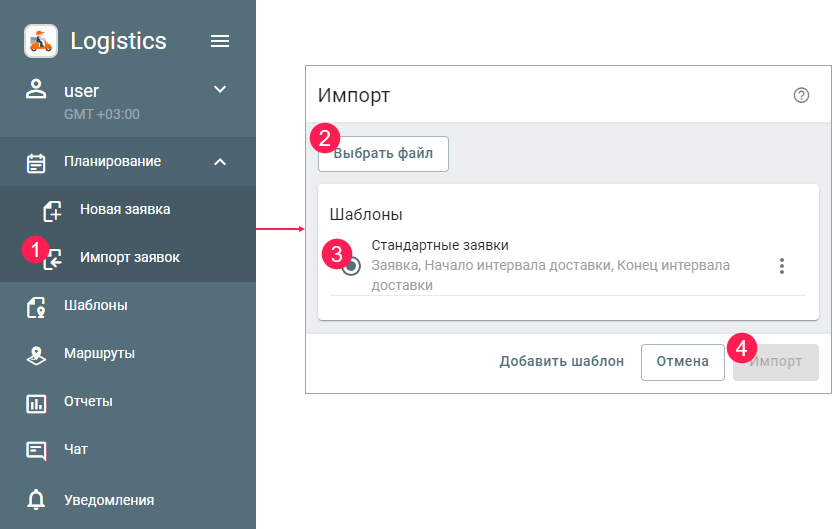832x529 pixels.
Task: Click the Новая заявка document-plus icon
Action: pos(52,211)
